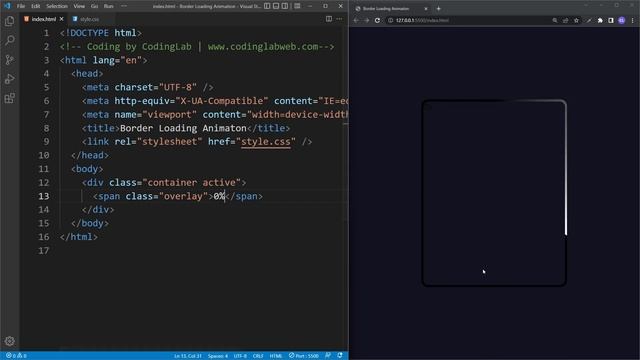The width and height of the screenshot is (640, 360).
Task: Click the share icon in the address bar
Action: point(565,20)
